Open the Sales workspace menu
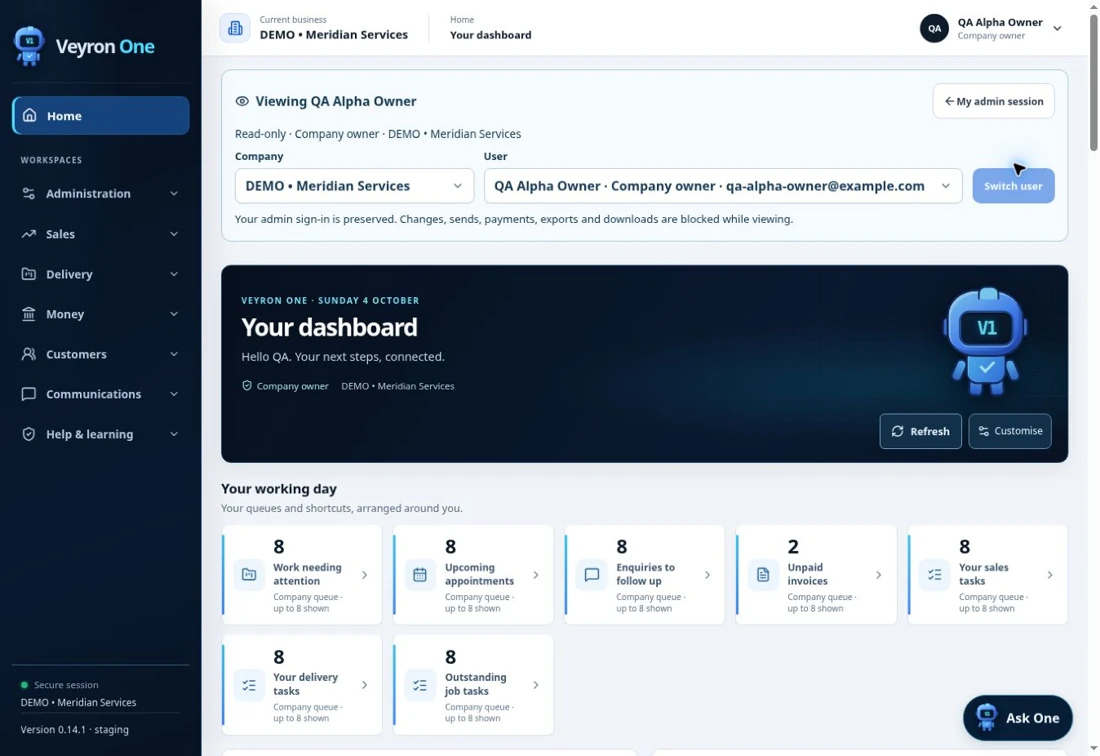Viewport: 1100px width, 756px height. [100, 234]
